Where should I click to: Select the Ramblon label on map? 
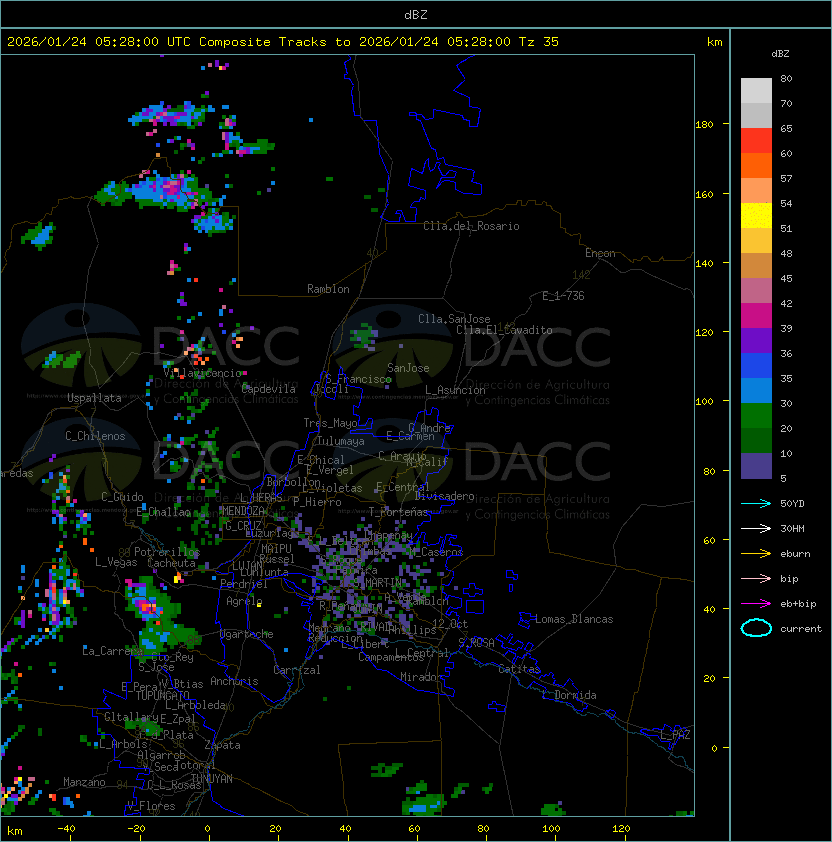click(x=328, y=289)
